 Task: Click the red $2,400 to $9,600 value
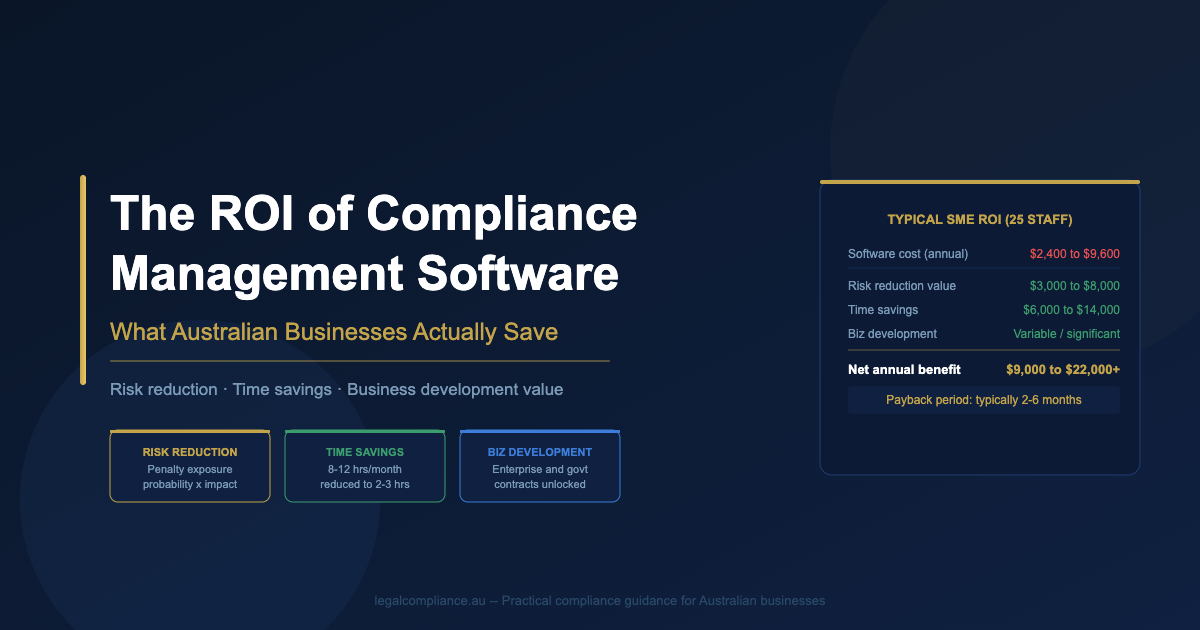(x=1074, y=254)
